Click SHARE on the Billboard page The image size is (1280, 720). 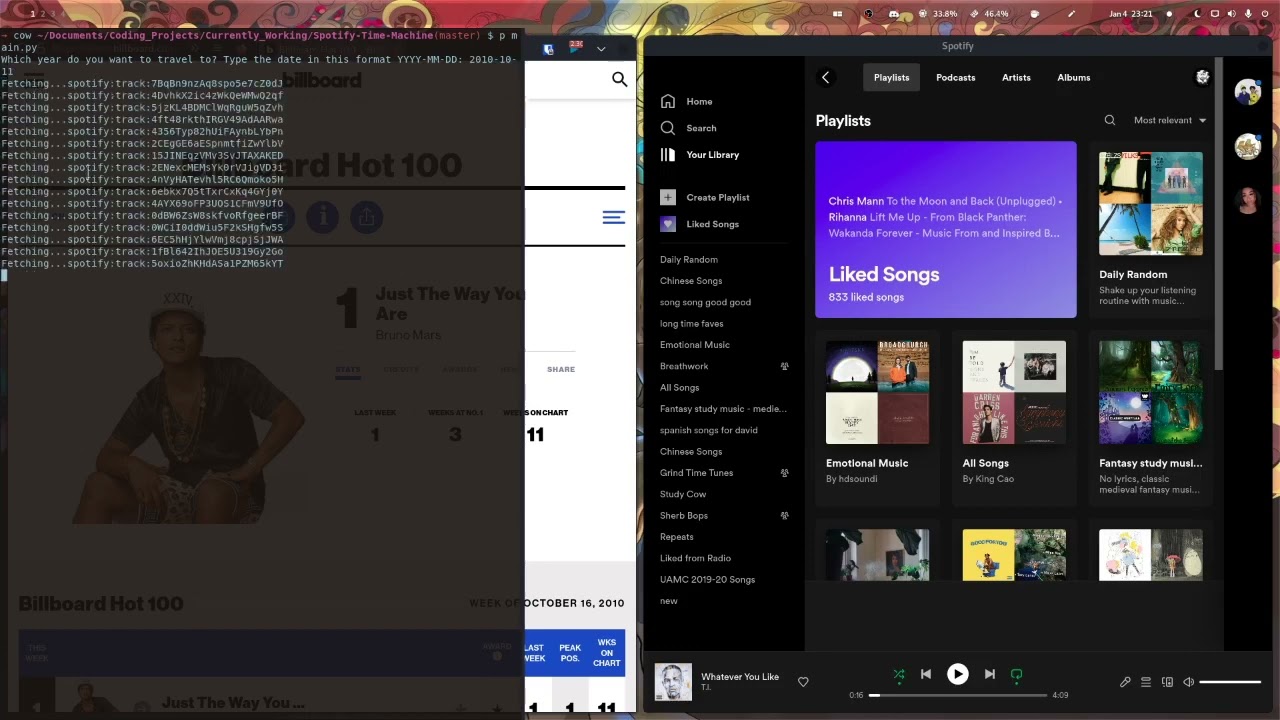(561, 369)
